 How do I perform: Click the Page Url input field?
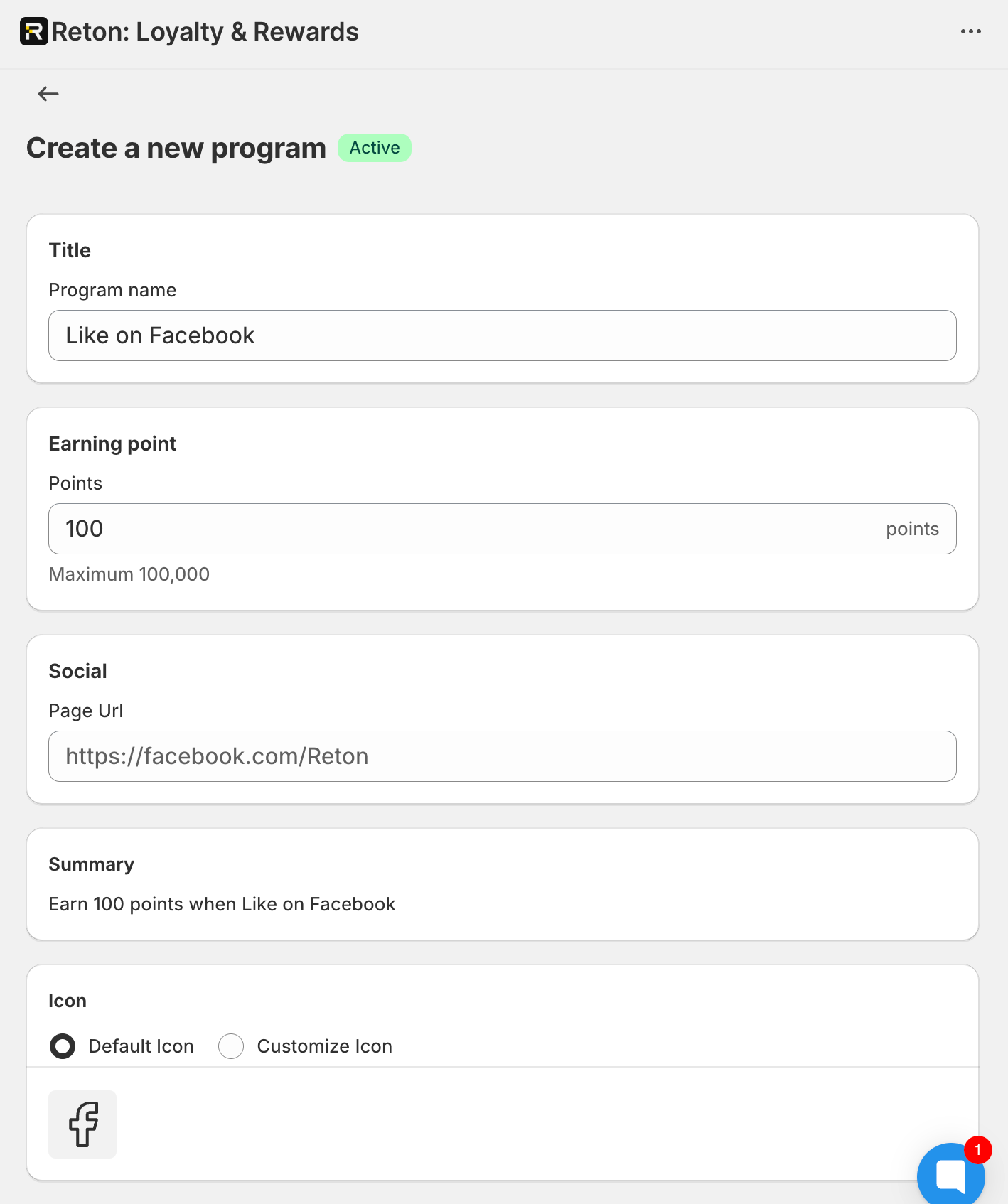tap(502, 756)
